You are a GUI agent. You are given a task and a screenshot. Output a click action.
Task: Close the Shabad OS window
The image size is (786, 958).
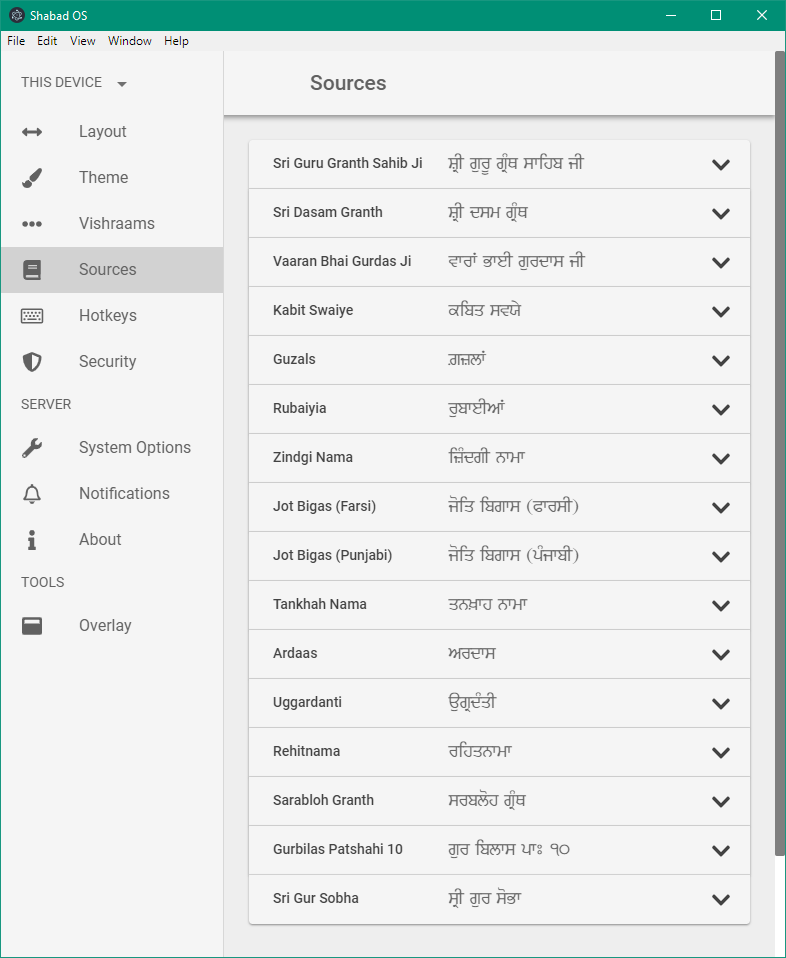762,15
